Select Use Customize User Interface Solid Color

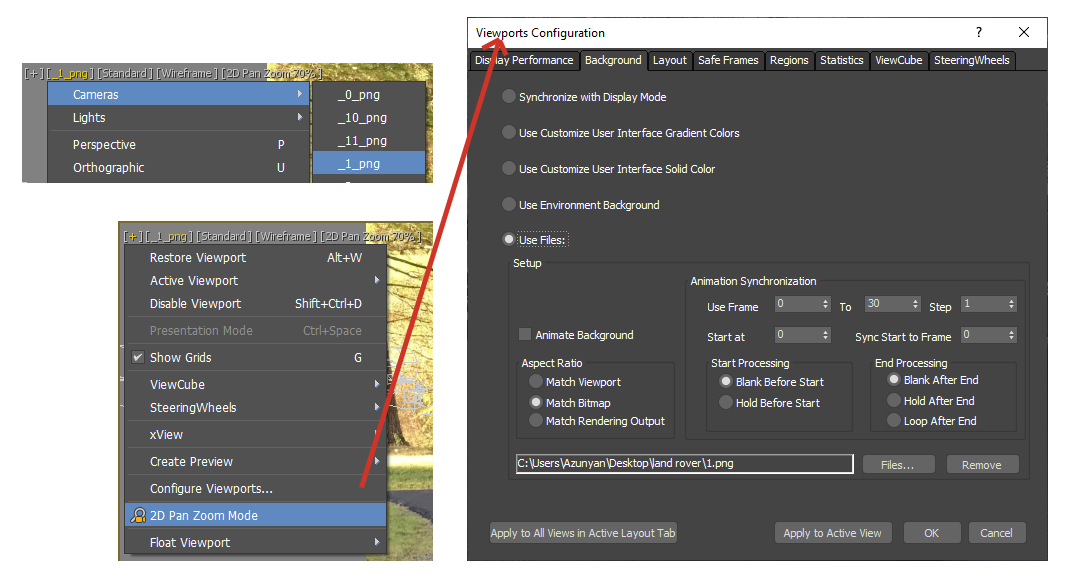coord(509,169)
